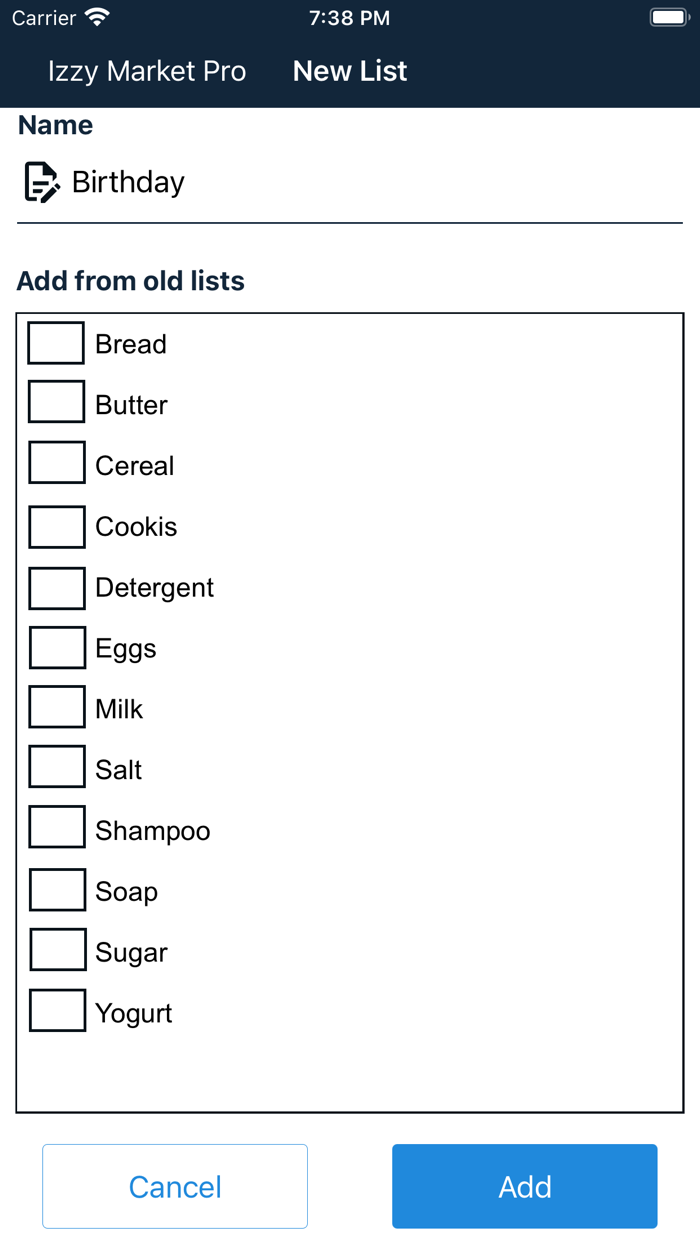Check the Detergent item box

coord(56,587)
